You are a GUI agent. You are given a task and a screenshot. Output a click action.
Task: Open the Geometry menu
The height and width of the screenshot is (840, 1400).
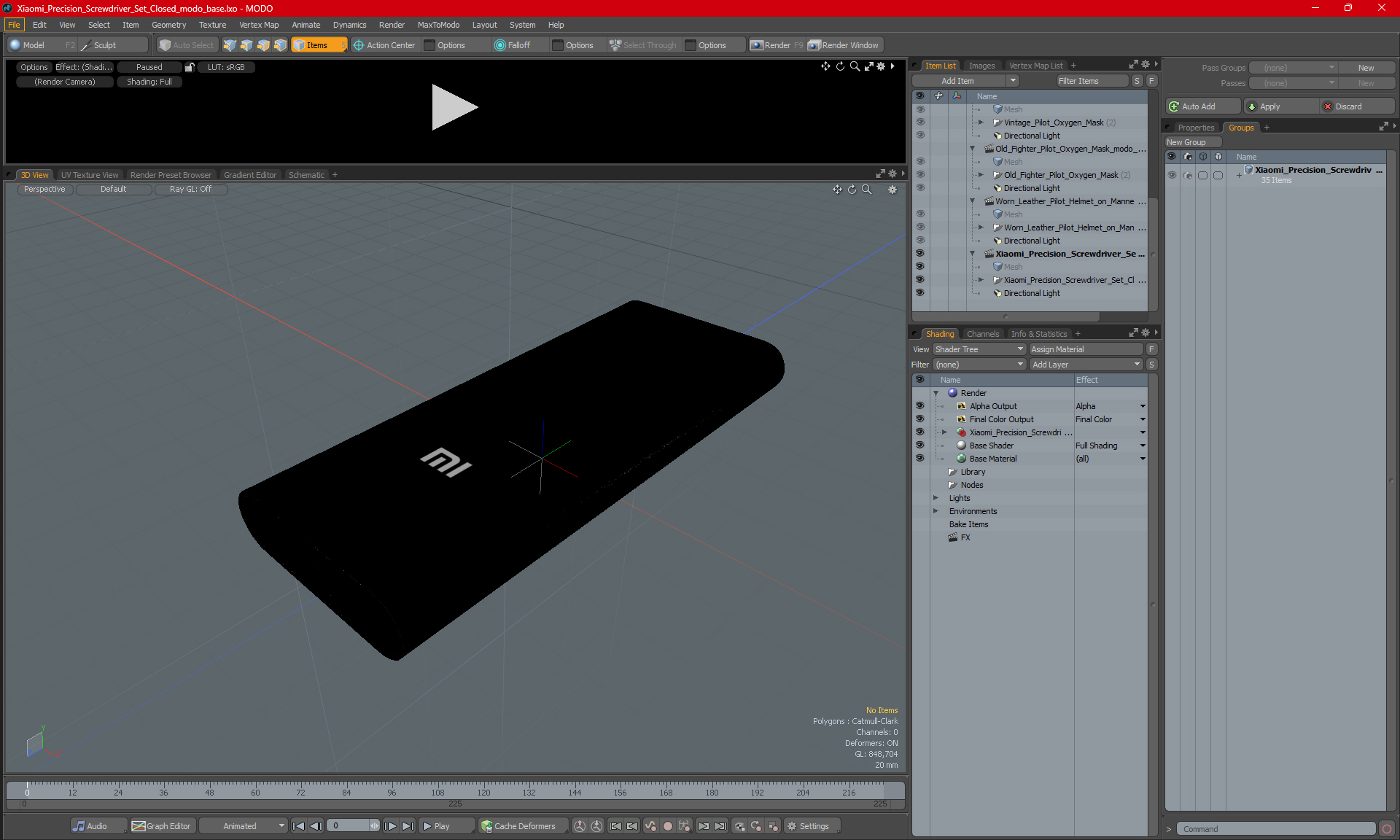click(x=168, y=25)
